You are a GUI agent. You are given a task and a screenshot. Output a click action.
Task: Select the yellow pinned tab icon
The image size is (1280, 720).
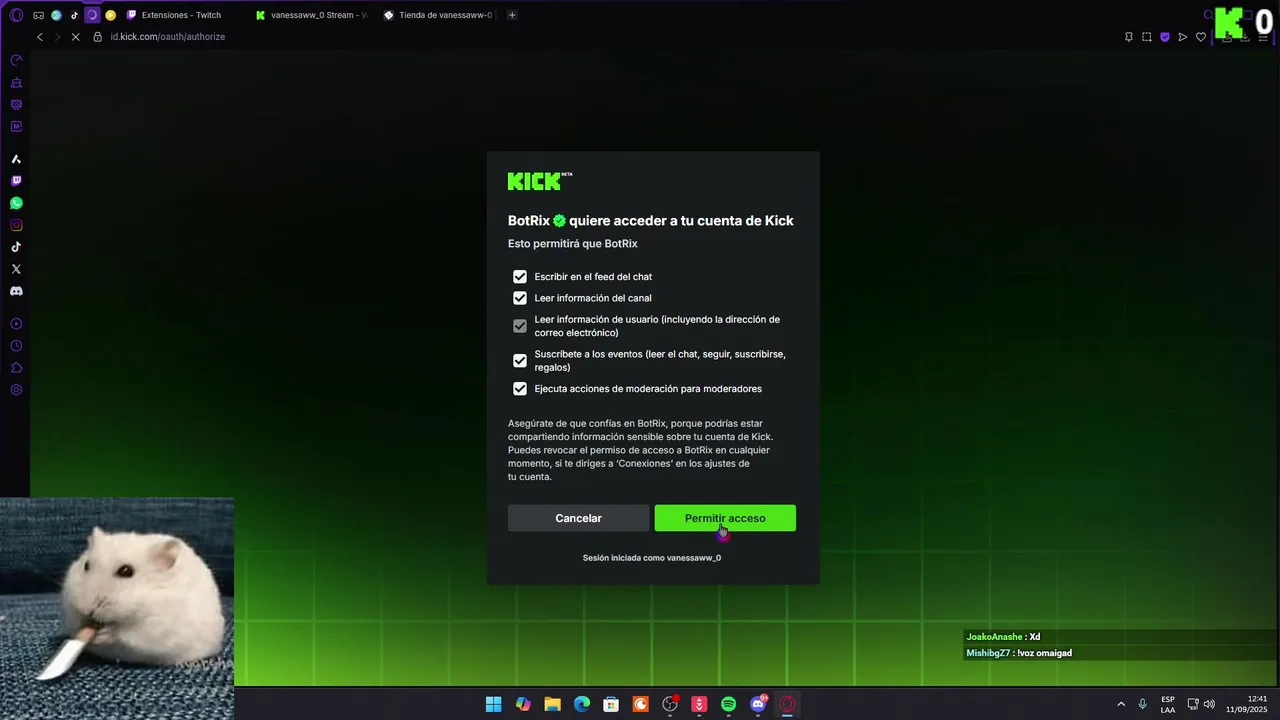(110, 15)
